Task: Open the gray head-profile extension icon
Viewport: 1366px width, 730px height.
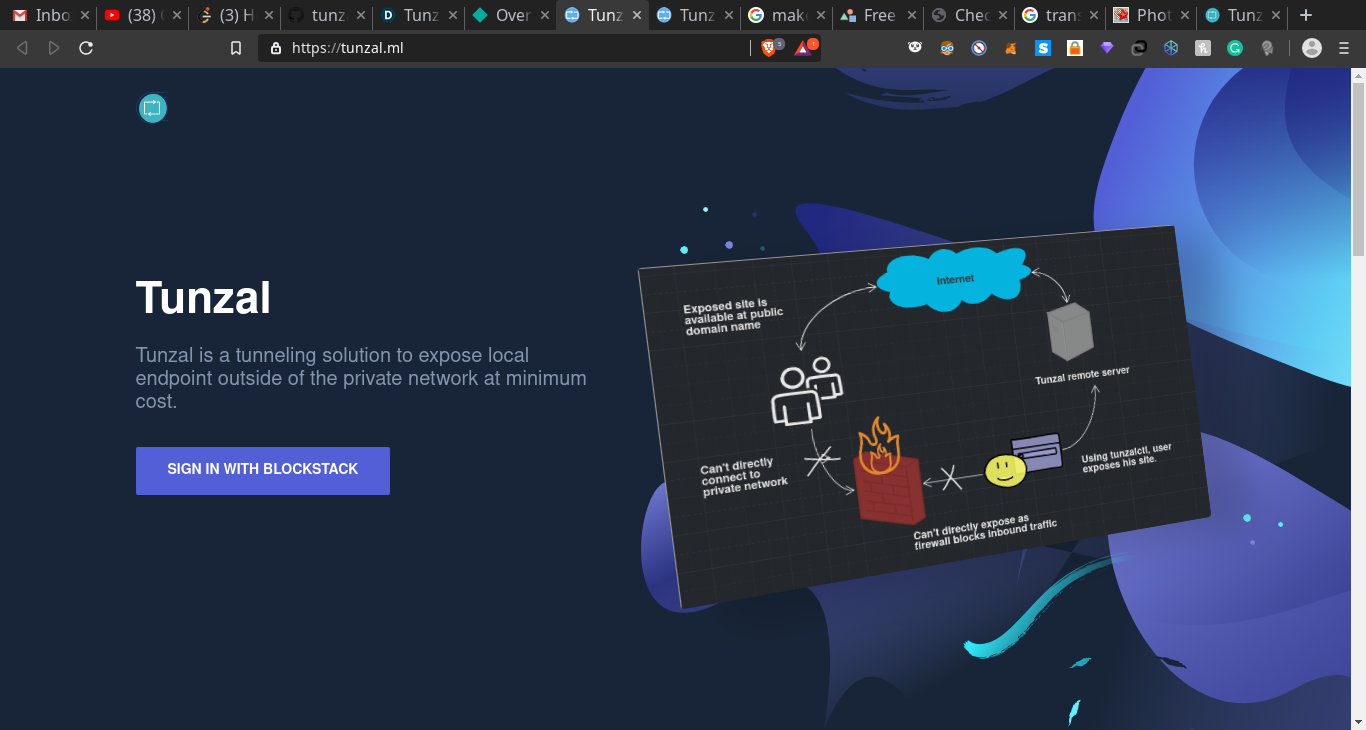Action: [1267, 47]
